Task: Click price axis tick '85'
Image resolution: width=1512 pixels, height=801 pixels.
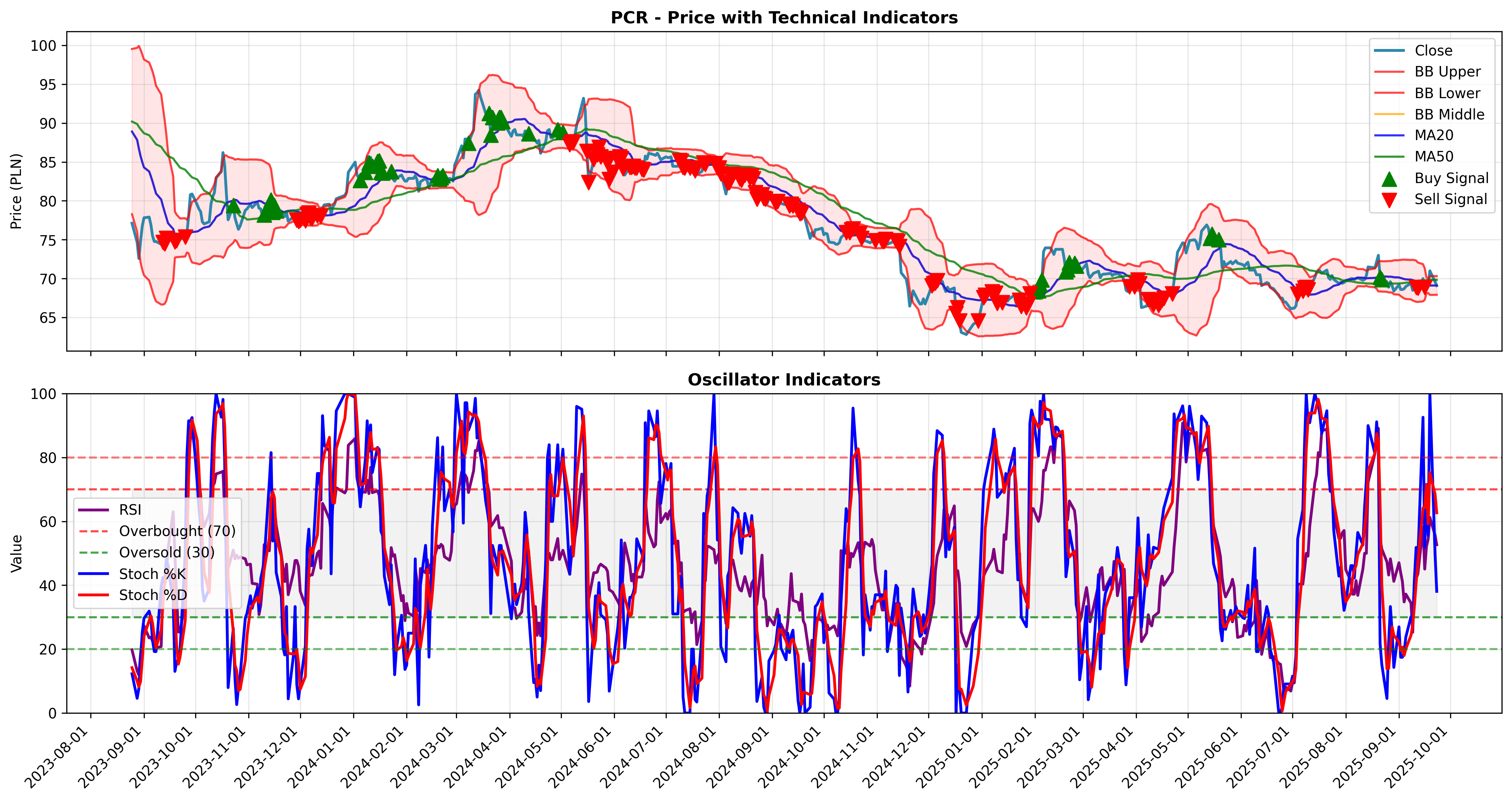Action: [x=48, y=162]
